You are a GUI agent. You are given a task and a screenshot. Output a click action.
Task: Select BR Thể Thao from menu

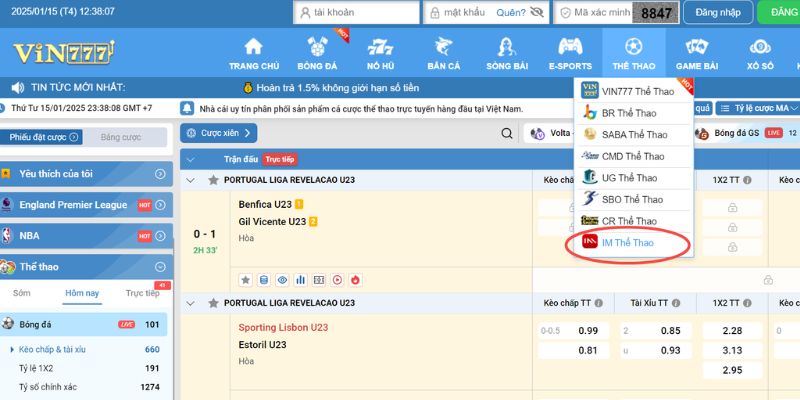pos(634,113)
